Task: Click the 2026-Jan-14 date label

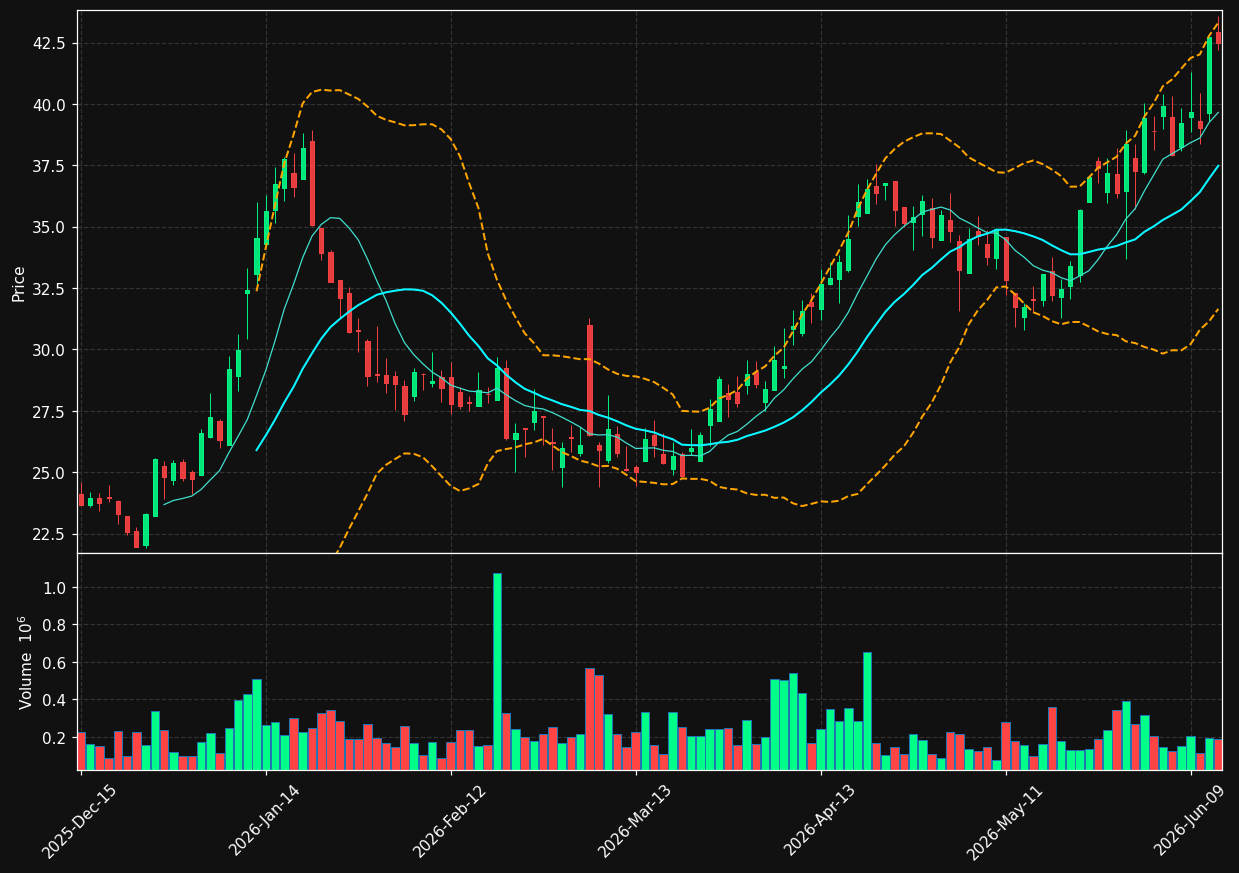Action: (x=264, y=821)
